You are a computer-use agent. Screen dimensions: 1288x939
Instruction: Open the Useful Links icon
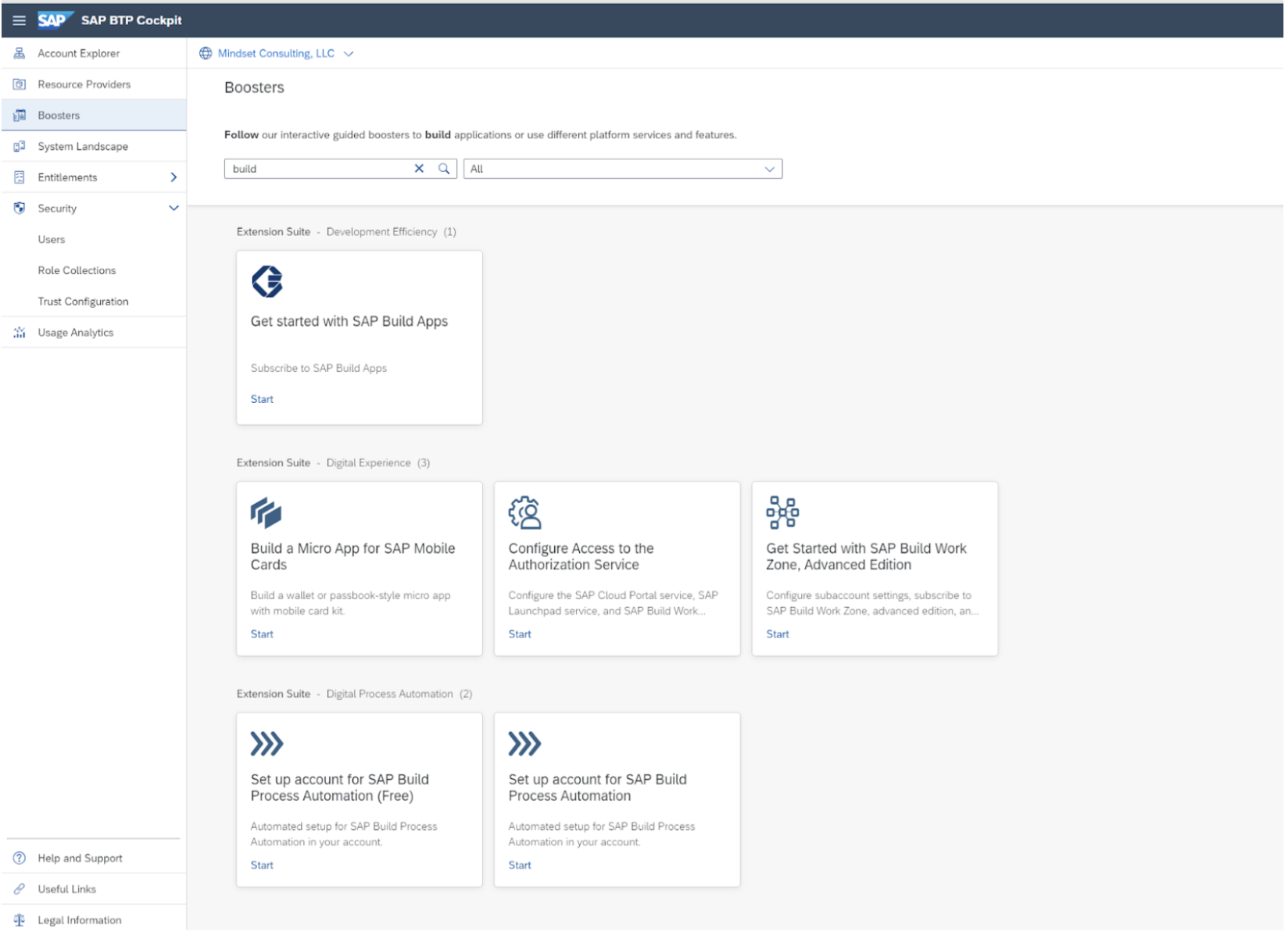18,888
